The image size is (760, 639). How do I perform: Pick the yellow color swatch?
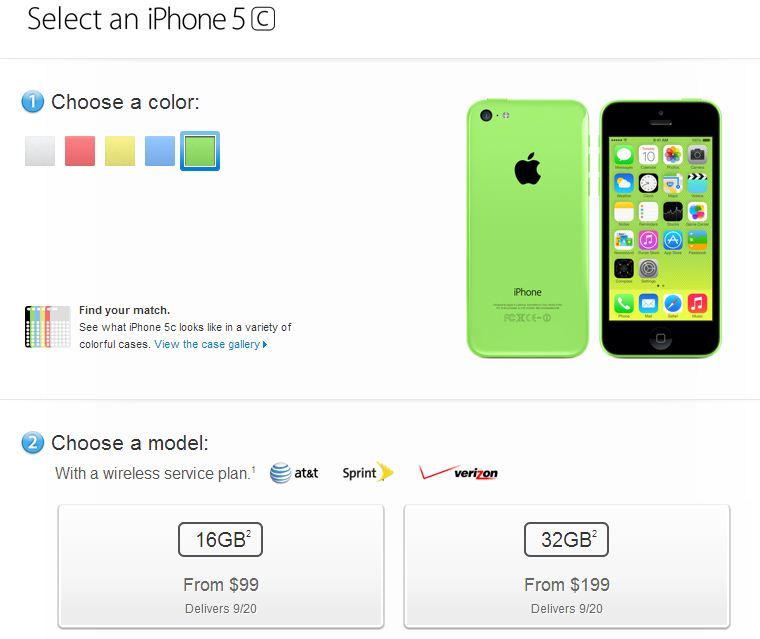(120, 151)
